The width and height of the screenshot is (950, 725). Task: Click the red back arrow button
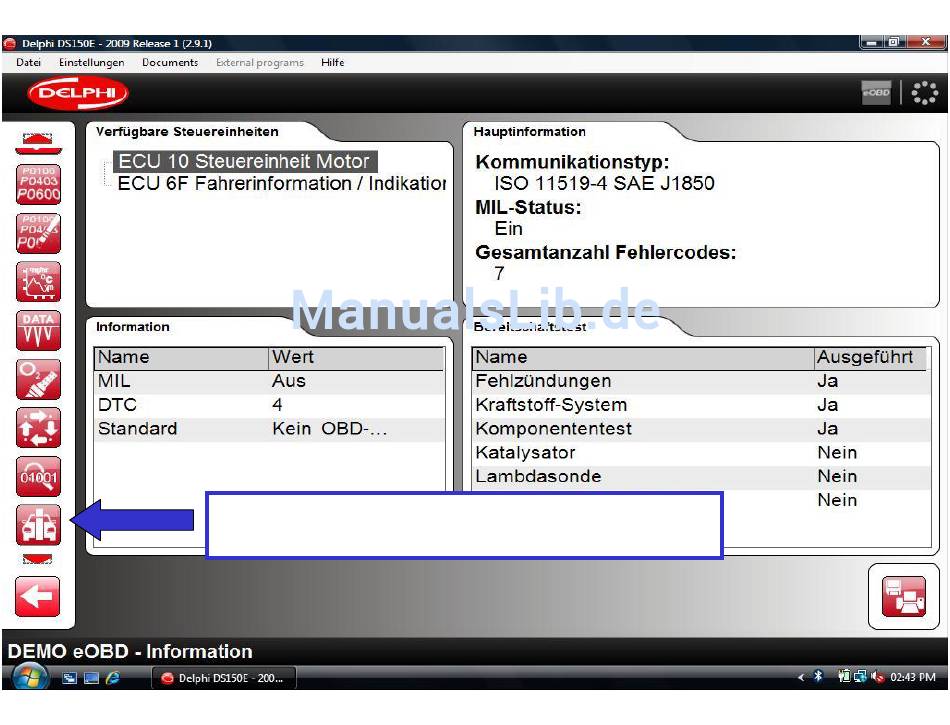click(38, 597)
